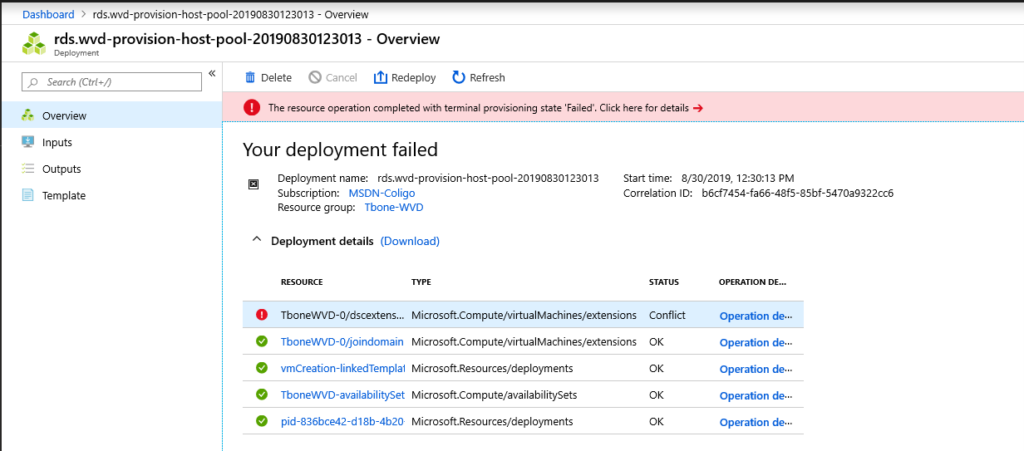Click the correlation ID b6cf7454-fa66-48f5 value
The width and height of the screenshot is (1024, 451).
coord(797,193)
